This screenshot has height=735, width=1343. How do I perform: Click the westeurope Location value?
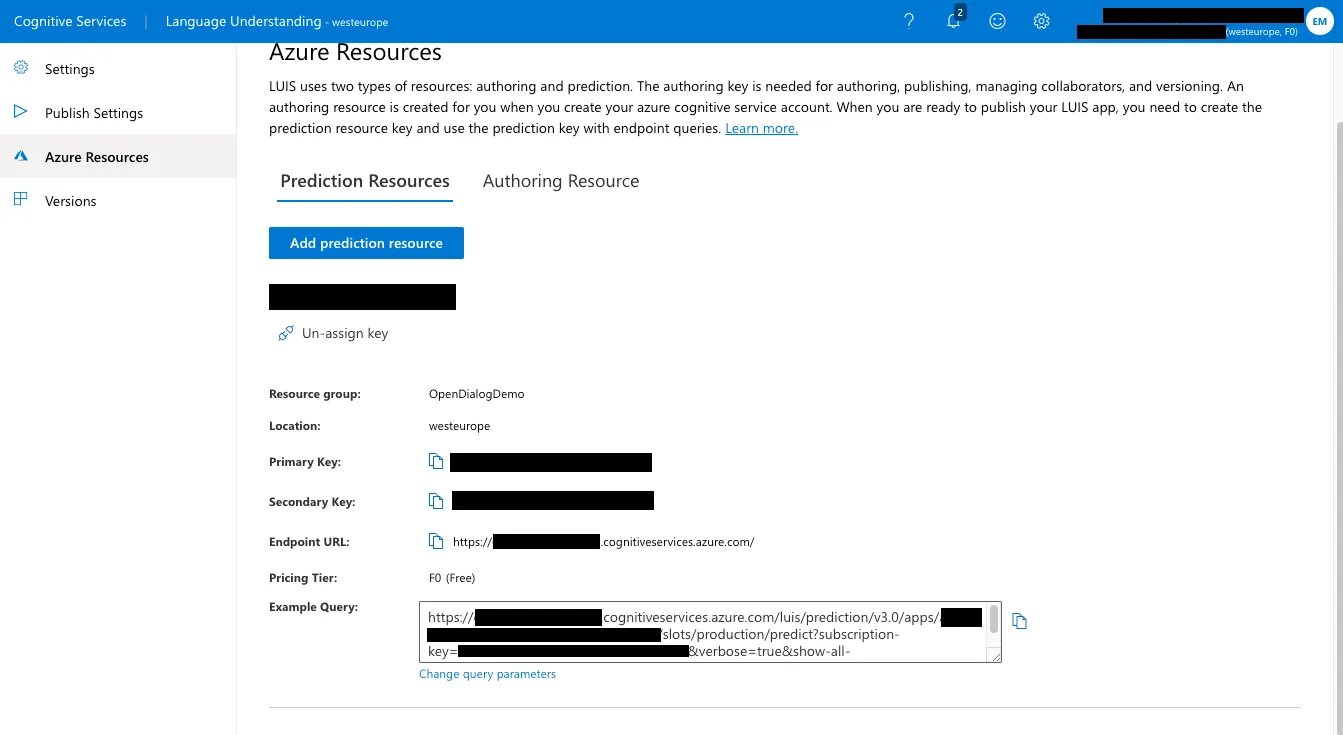(x=459, y=426)
